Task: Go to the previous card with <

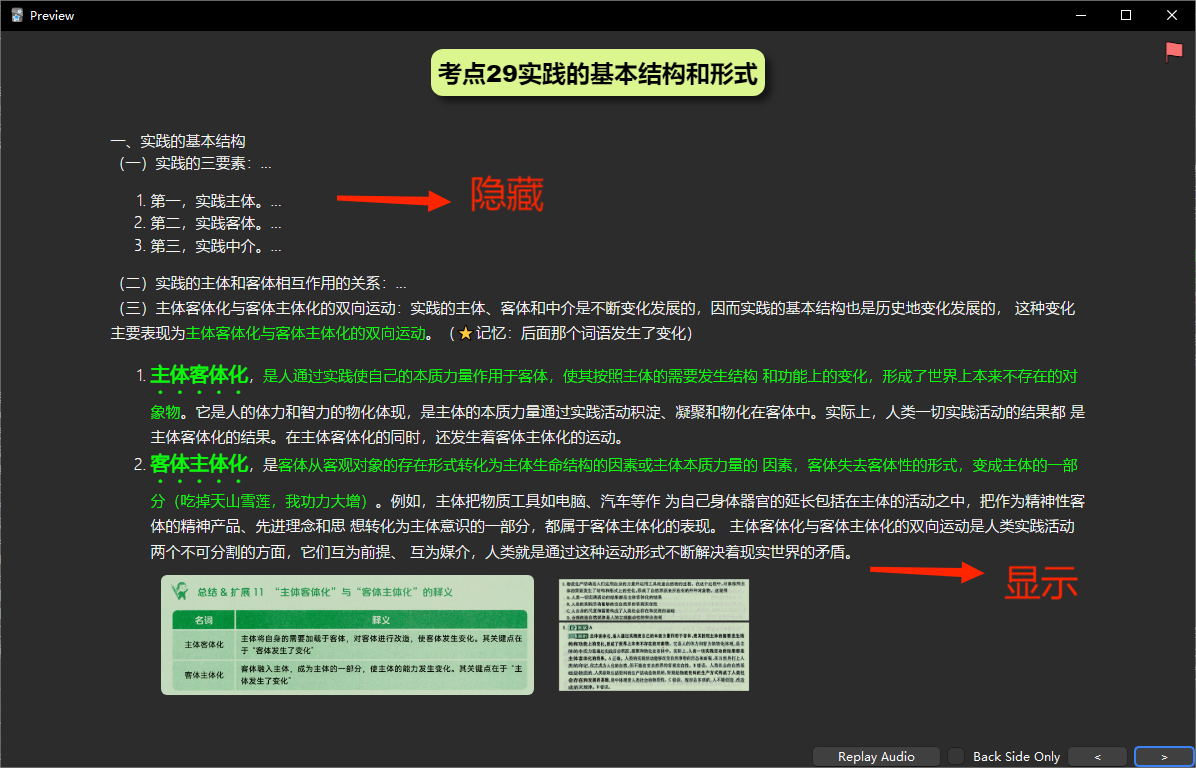Action: pos(1096,756)
